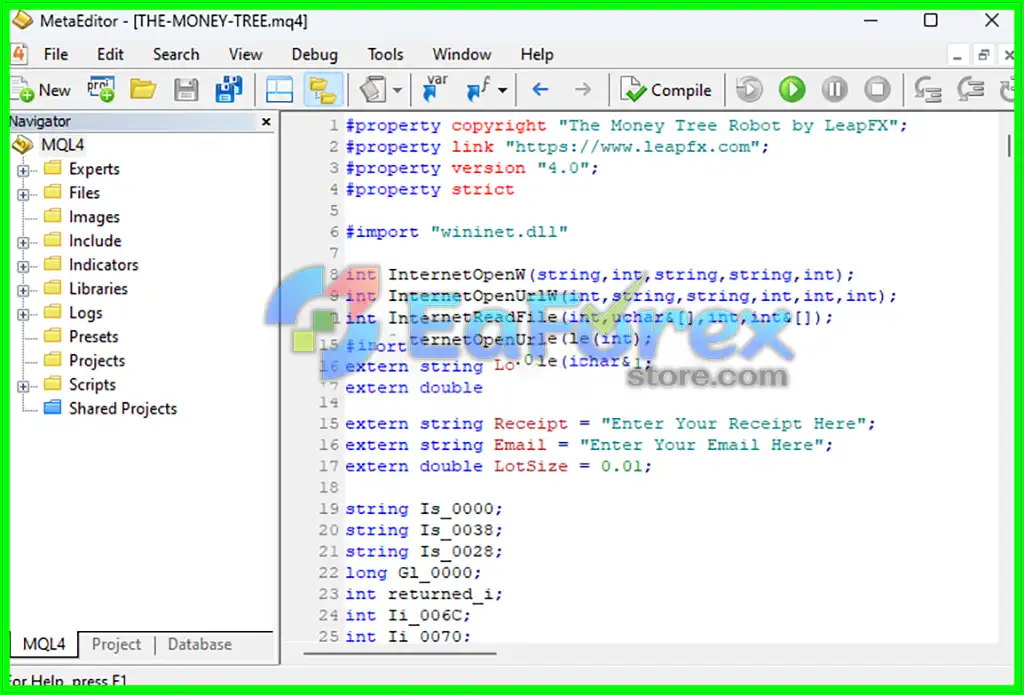The width and height of the screenshot is (1024, 695).
Task: Click the Step Over debug icon
Action: [970, 89]
